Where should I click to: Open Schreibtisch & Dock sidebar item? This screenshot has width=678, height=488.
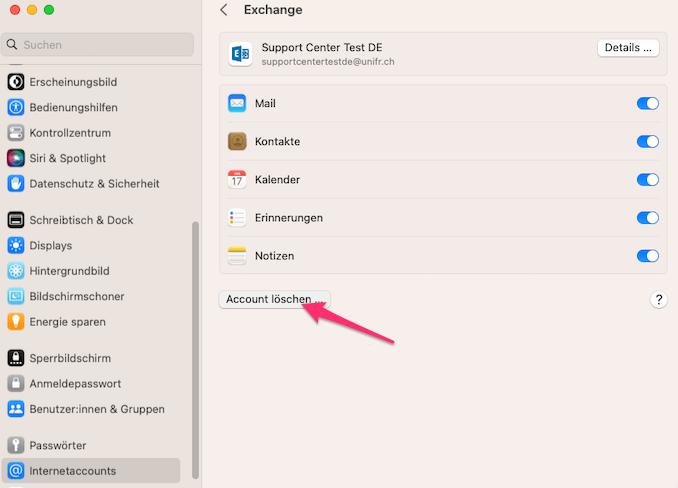pyautogui.click(x=81, y=220)
